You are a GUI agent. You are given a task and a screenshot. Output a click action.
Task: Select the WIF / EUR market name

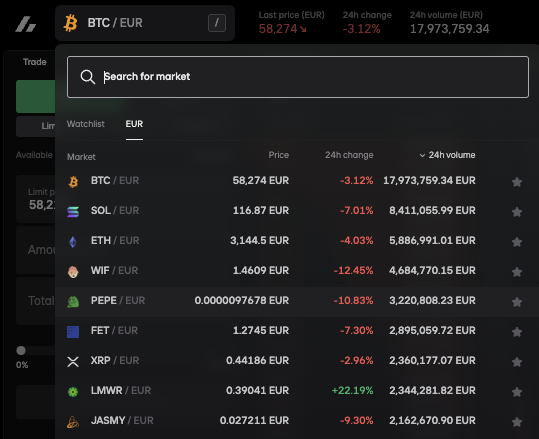[114, 271]
